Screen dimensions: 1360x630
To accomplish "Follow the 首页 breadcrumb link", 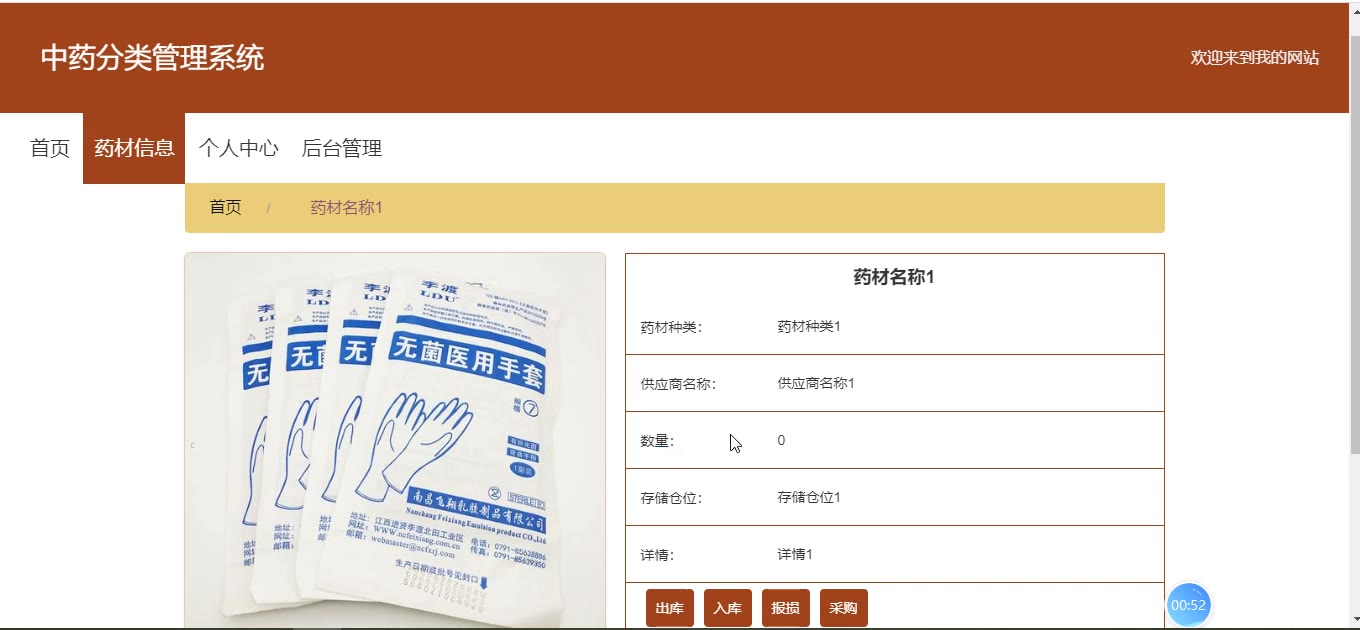I will pos(225,207).
